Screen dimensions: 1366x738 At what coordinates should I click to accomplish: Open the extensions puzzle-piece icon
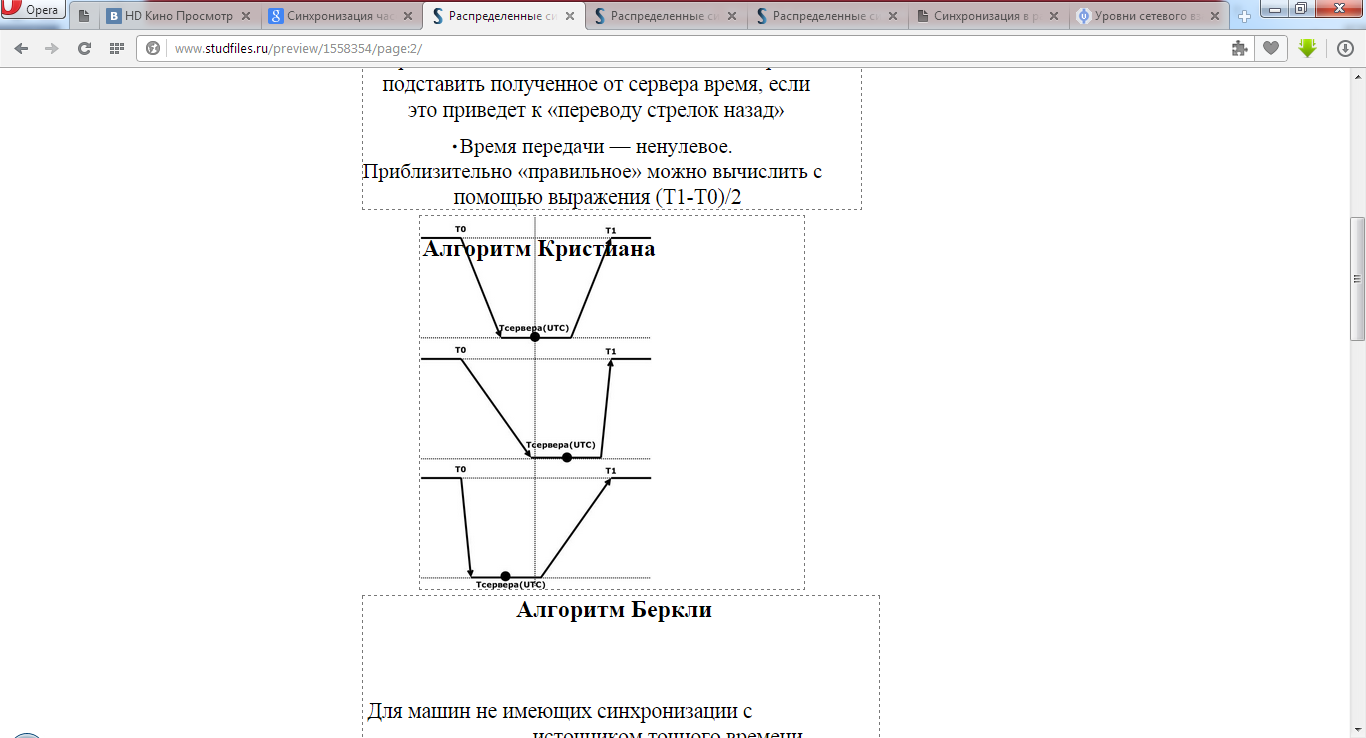tap(1240, 48)
